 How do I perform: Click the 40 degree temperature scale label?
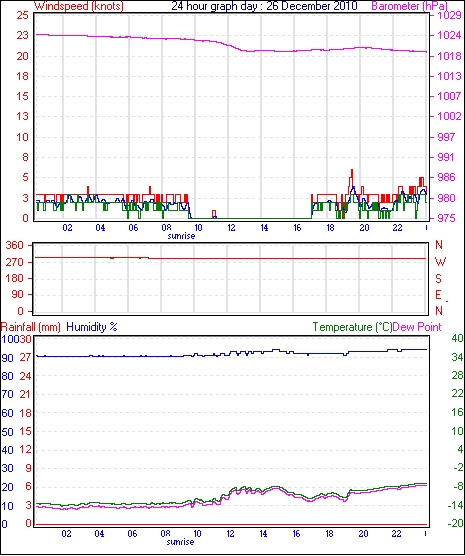[x=457, y=338]
